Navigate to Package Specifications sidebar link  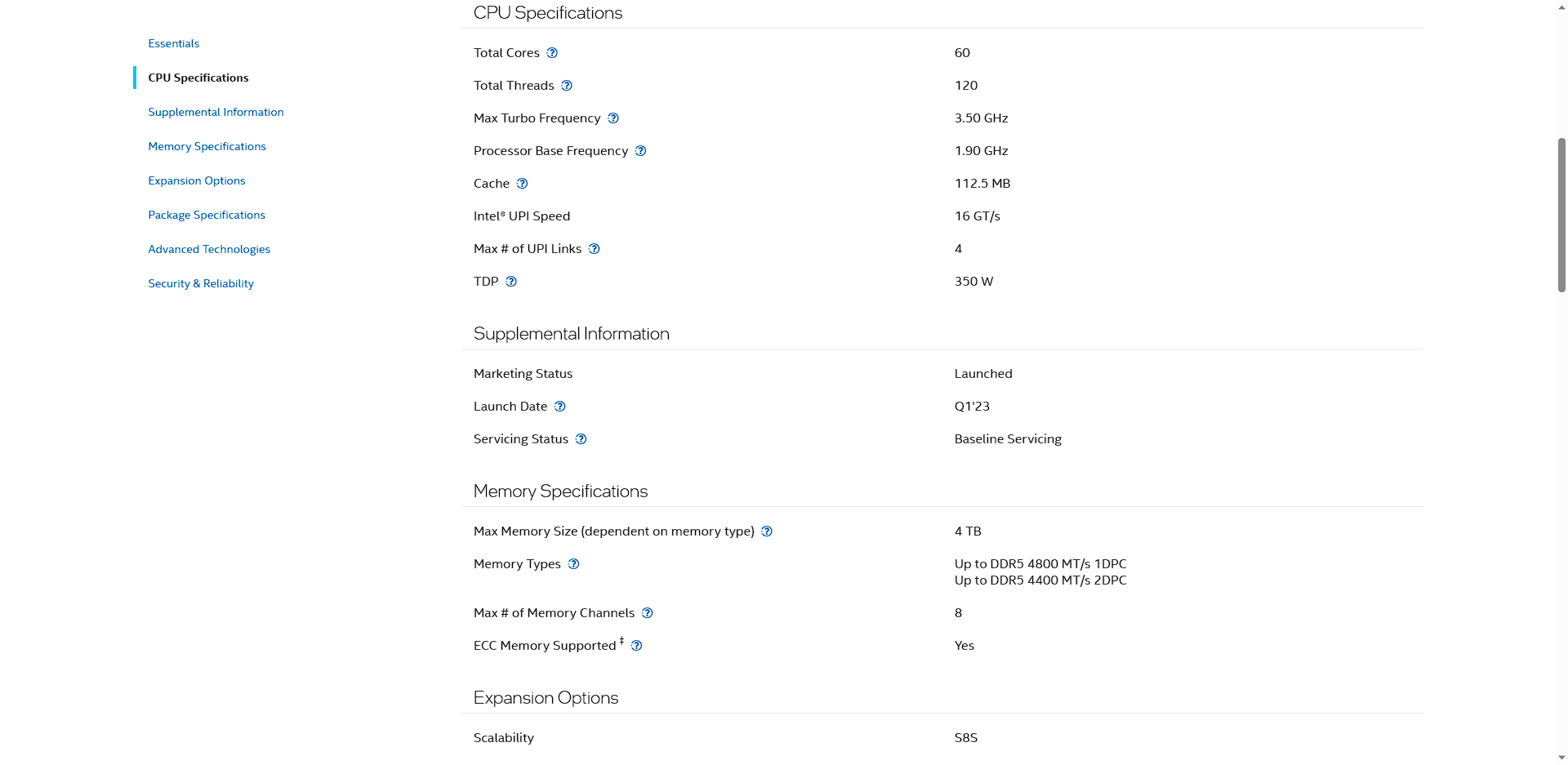click(207, 215)
